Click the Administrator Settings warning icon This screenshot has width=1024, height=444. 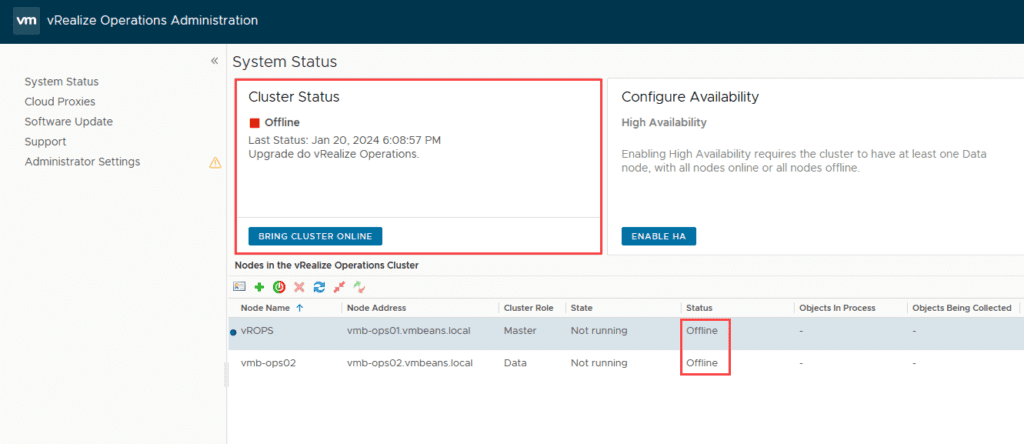click(215, 163)
